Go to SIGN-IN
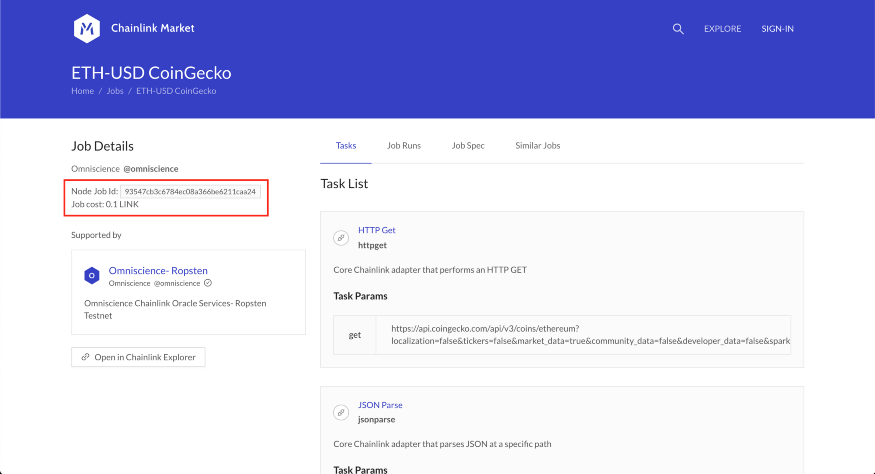Screen dimensions: 875x474 [777, 29]
